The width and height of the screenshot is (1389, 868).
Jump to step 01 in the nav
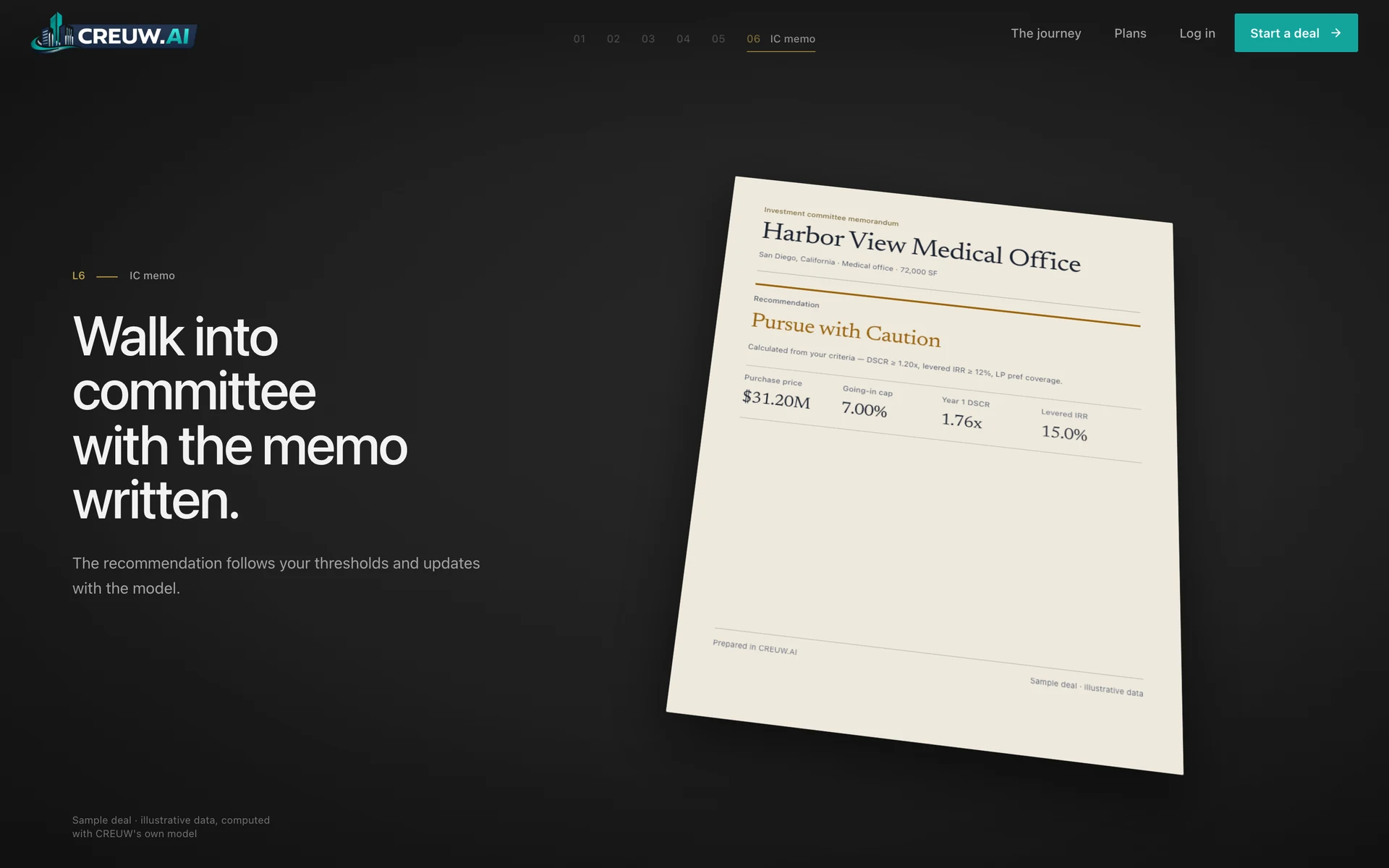[x=579, y=39]
